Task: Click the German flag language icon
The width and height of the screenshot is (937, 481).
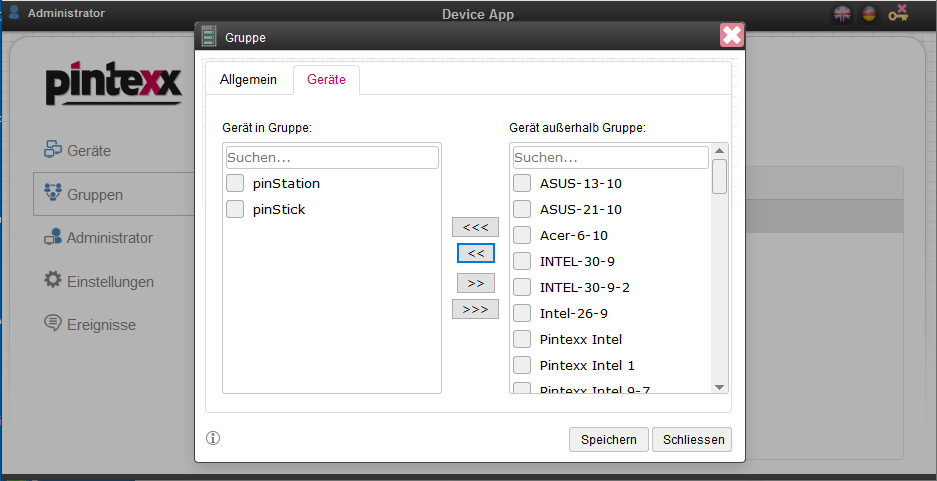Action: [869, 14]
